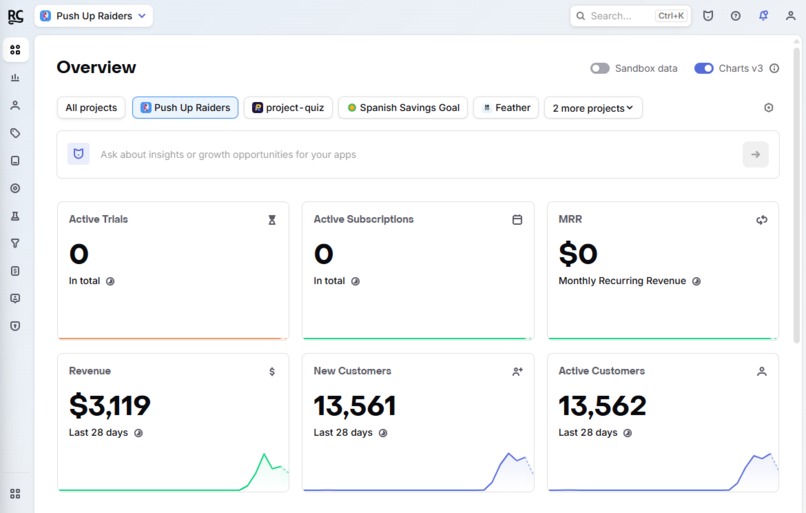Open the Product catalog tag icon
806x513 pixels.
[x=15, y=133]
